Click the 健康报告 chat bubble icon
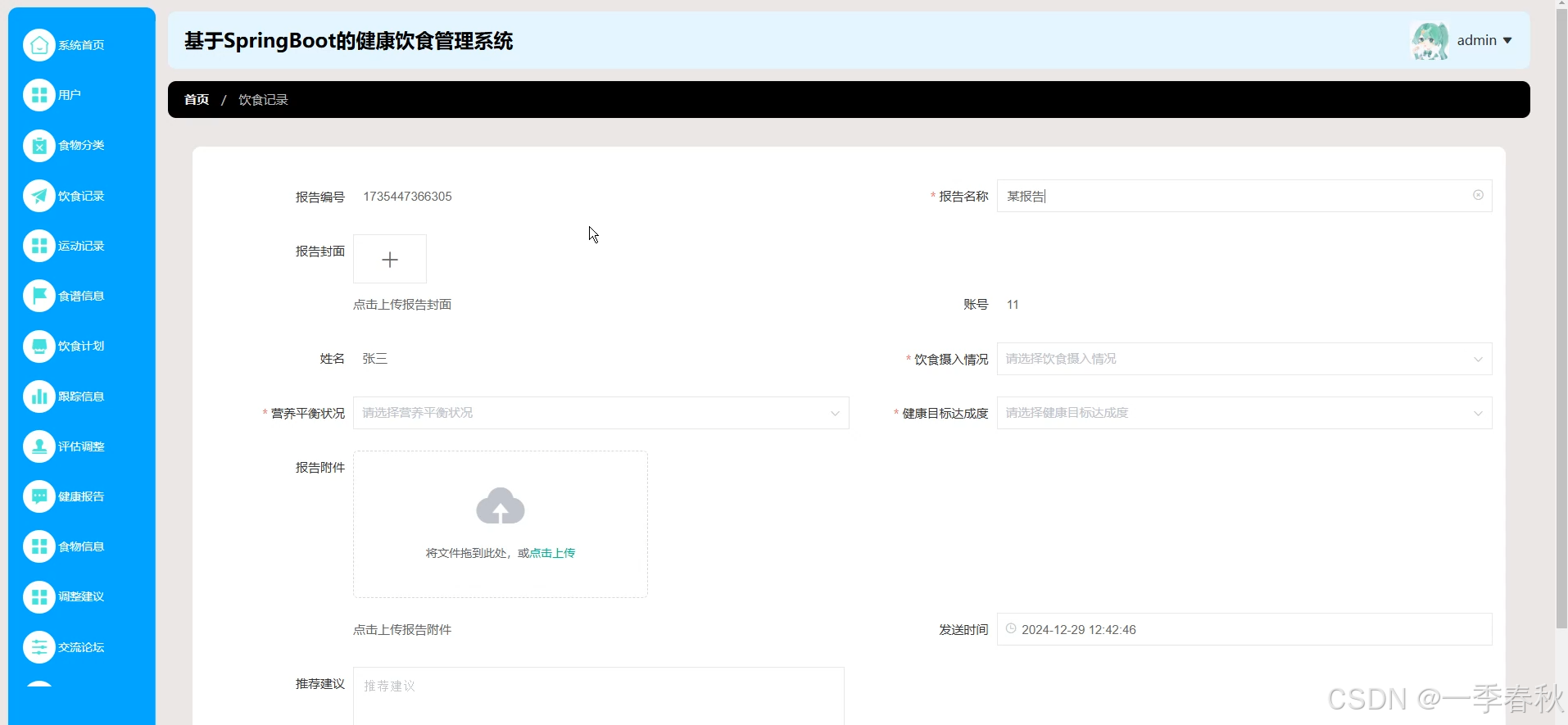This screenshot has width=1568, height=725. (39, 496)
